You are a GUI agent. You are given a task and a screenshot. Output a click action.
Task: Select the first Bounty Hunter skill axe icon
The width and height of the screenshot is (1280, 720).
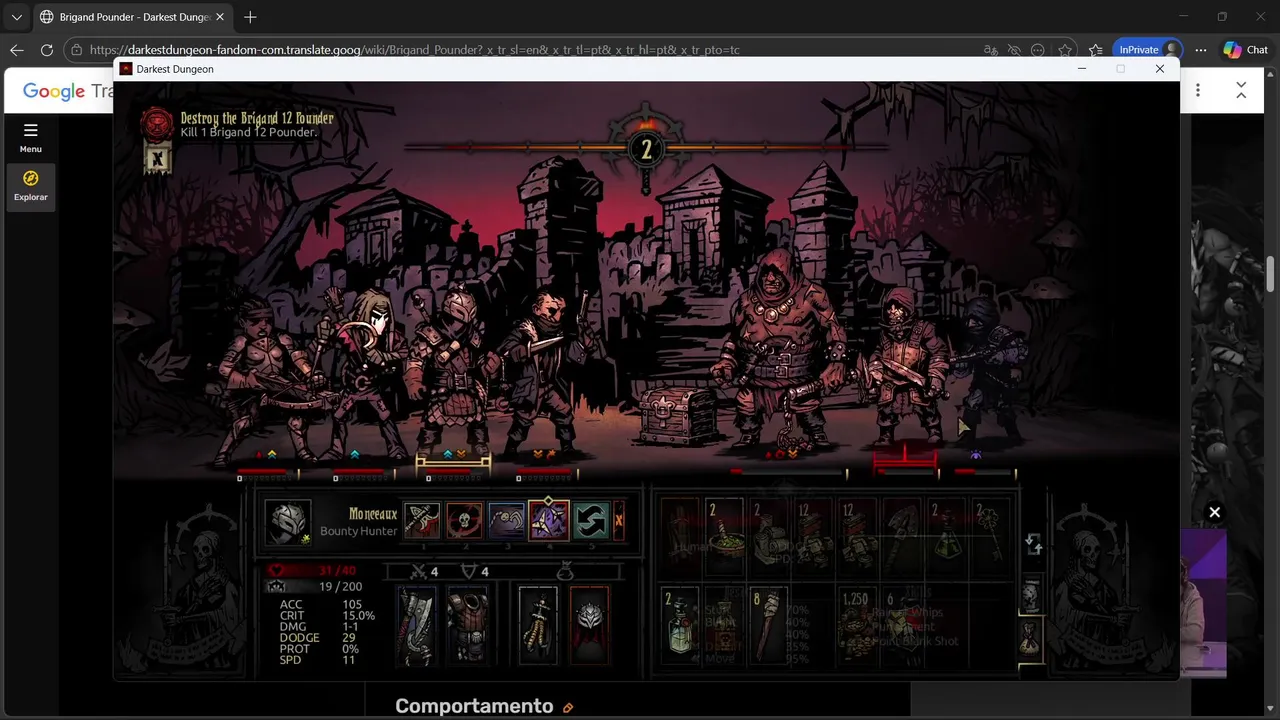point(422,521)
